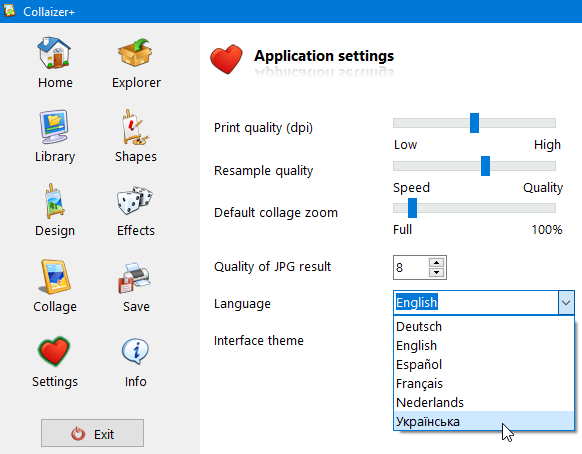Open the Explorer box icon
This screenshot has width=582, height=454.
tap(135, 53)
